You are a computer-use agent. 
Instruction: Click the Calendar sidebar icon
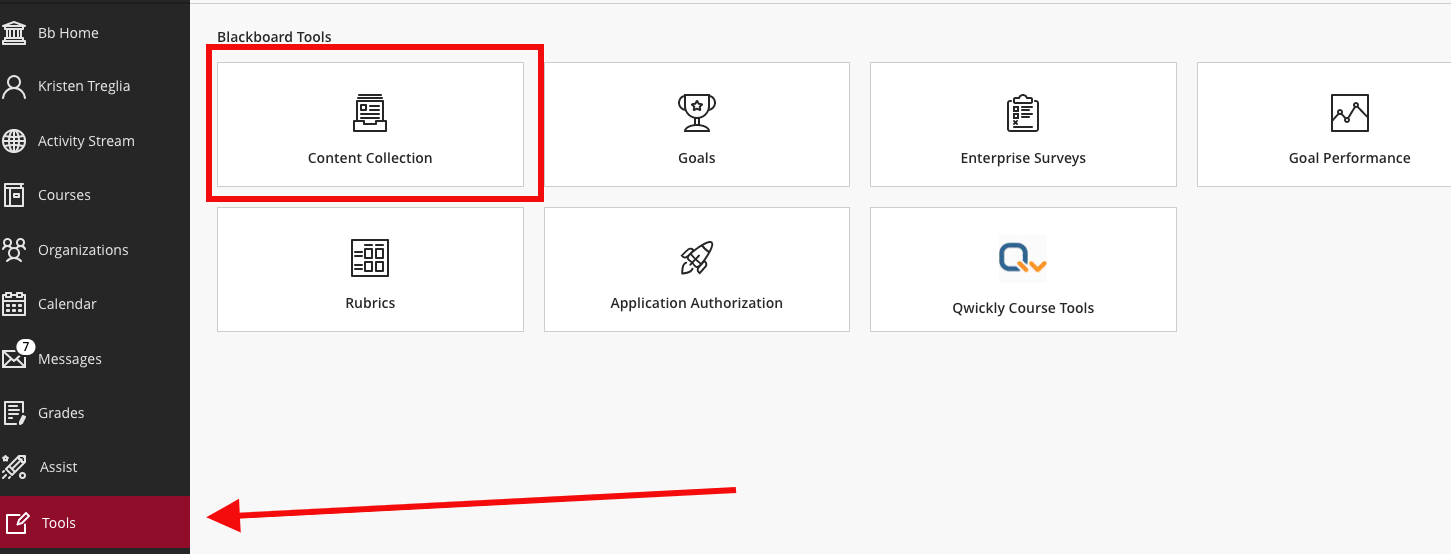pos(14,304)
